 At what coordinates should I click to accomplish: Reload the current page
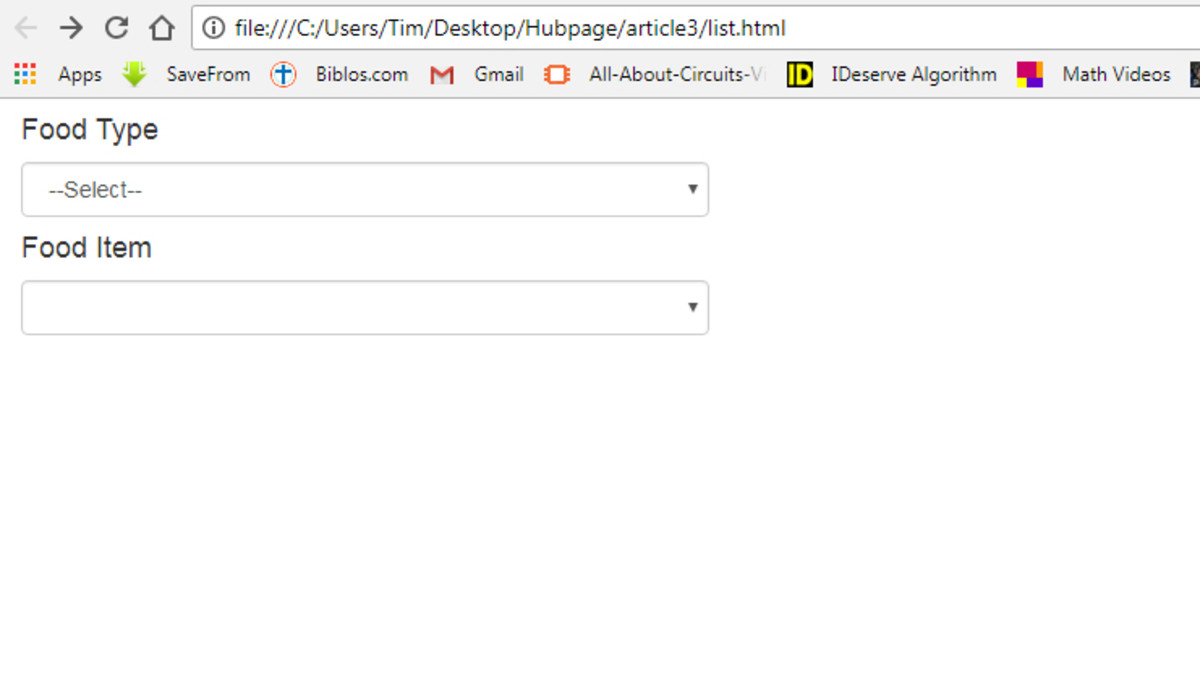[x=116, y=28]
